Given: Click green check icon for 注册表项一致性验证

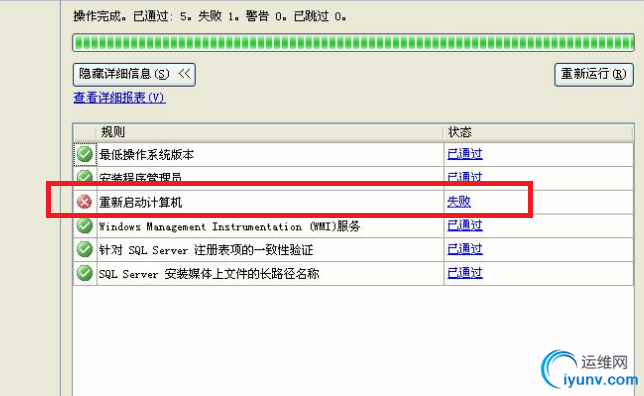Looking at the screenshot, I should click(85, 249).
